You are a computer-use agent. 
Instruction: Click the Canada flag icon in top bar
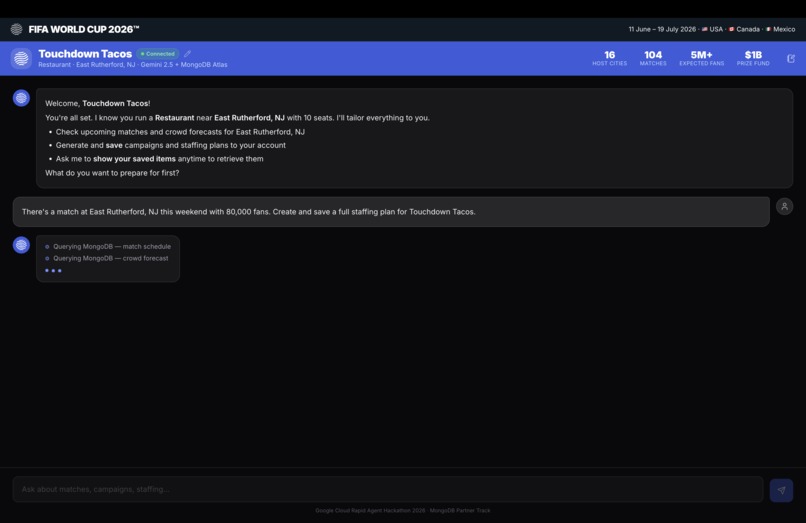(731, 29)
